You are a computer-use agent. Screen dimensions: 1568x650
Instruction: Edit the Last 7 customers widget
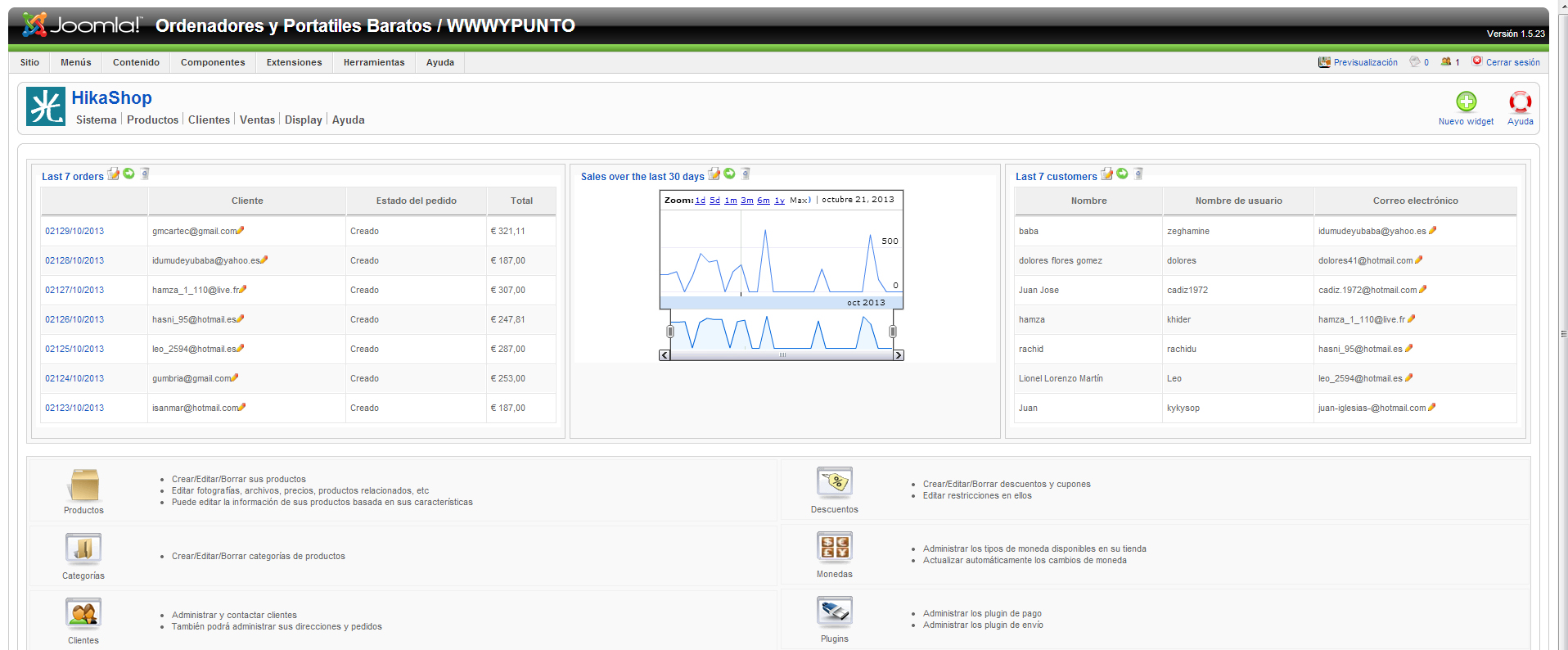click(x=1106, y=174)
